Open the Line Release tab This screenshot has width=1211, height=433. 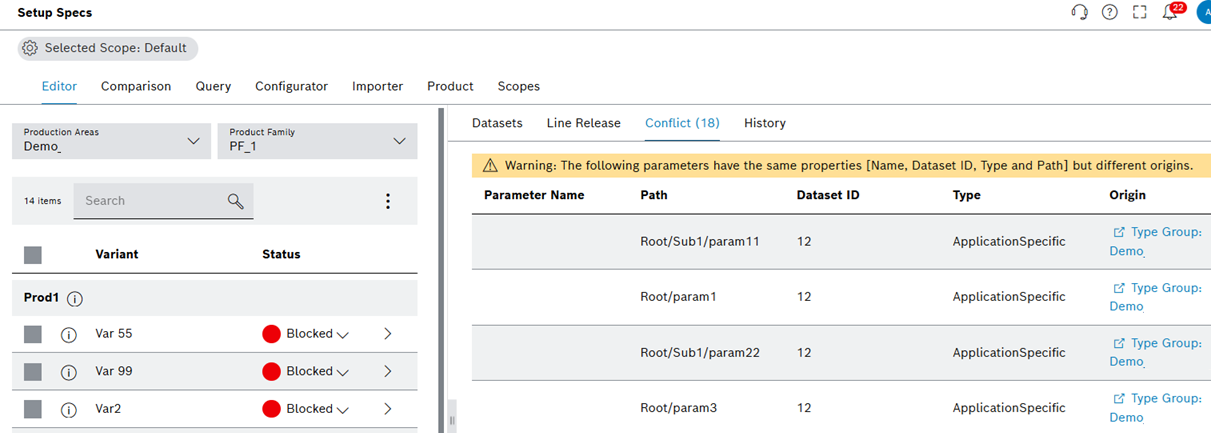(583, 123)
